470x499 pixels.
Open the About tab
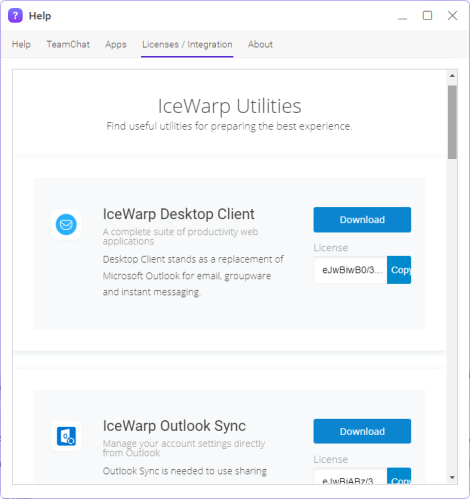tap(260, 44)
